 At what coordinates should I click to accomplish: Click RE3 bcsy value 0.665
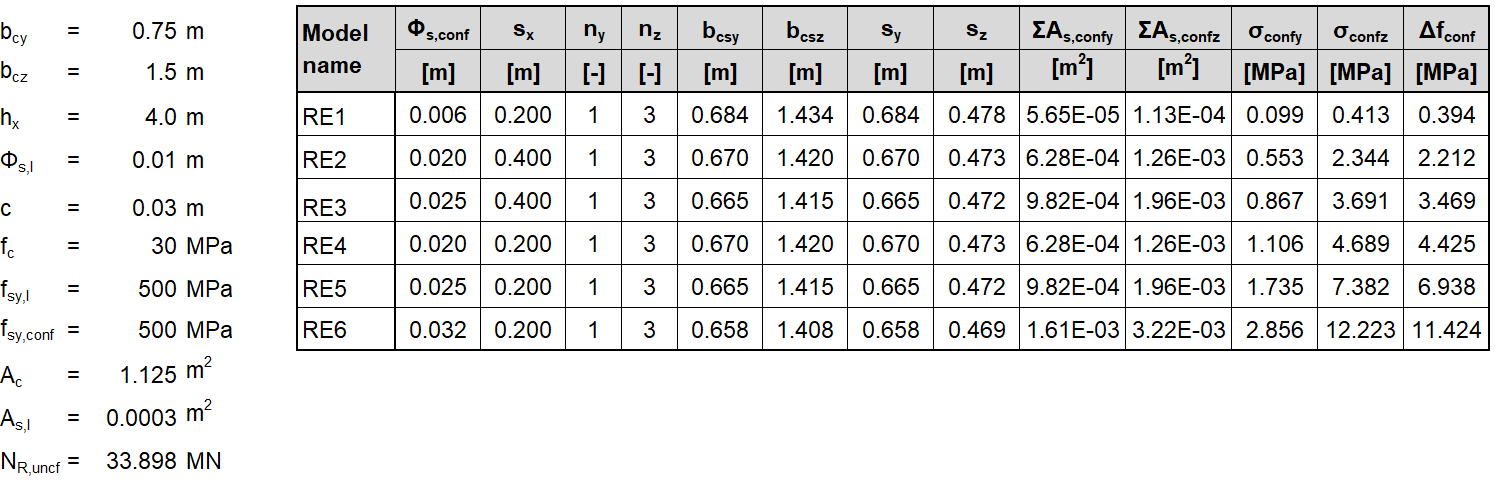pyautogui.click(x=720, y=201)
